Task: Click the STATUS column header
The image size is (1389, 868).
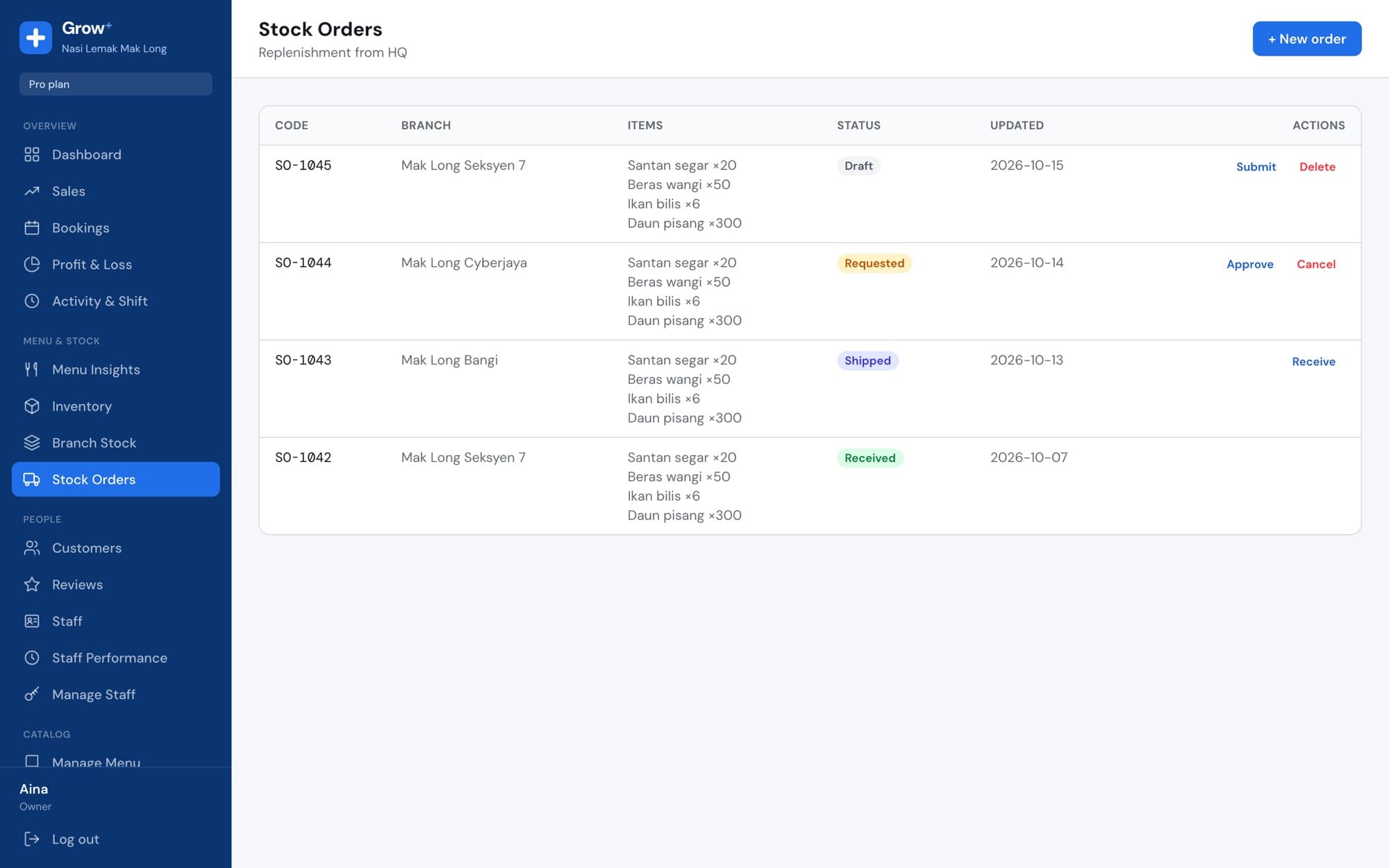Action: 858,125
